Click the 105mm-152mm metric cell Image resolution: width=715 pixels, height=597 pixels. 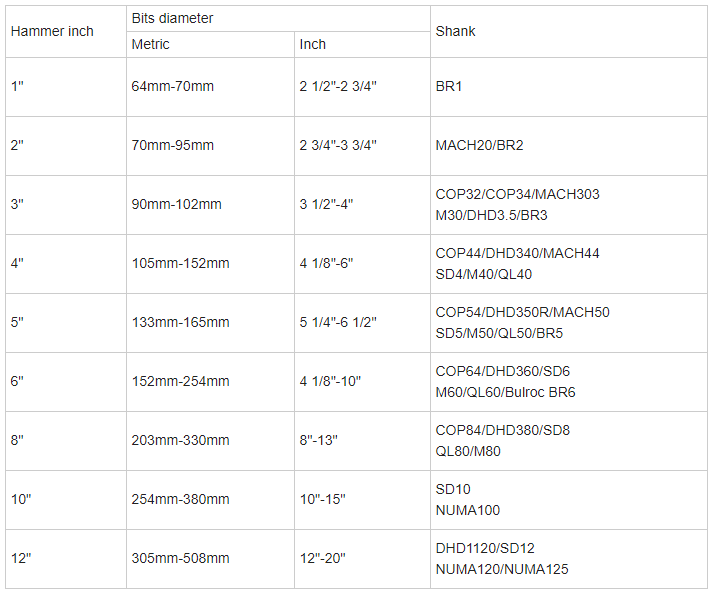tap(210, 264)
